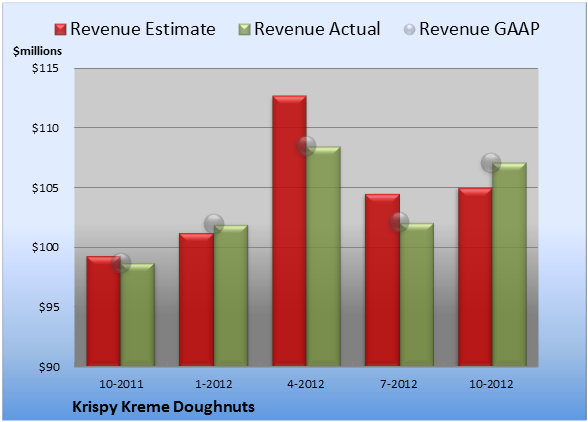588x422 pixels.
Task: Click the Krispy Kreme Doughnuts chart title
Action: pyautogui.click(x=164, y=407)
